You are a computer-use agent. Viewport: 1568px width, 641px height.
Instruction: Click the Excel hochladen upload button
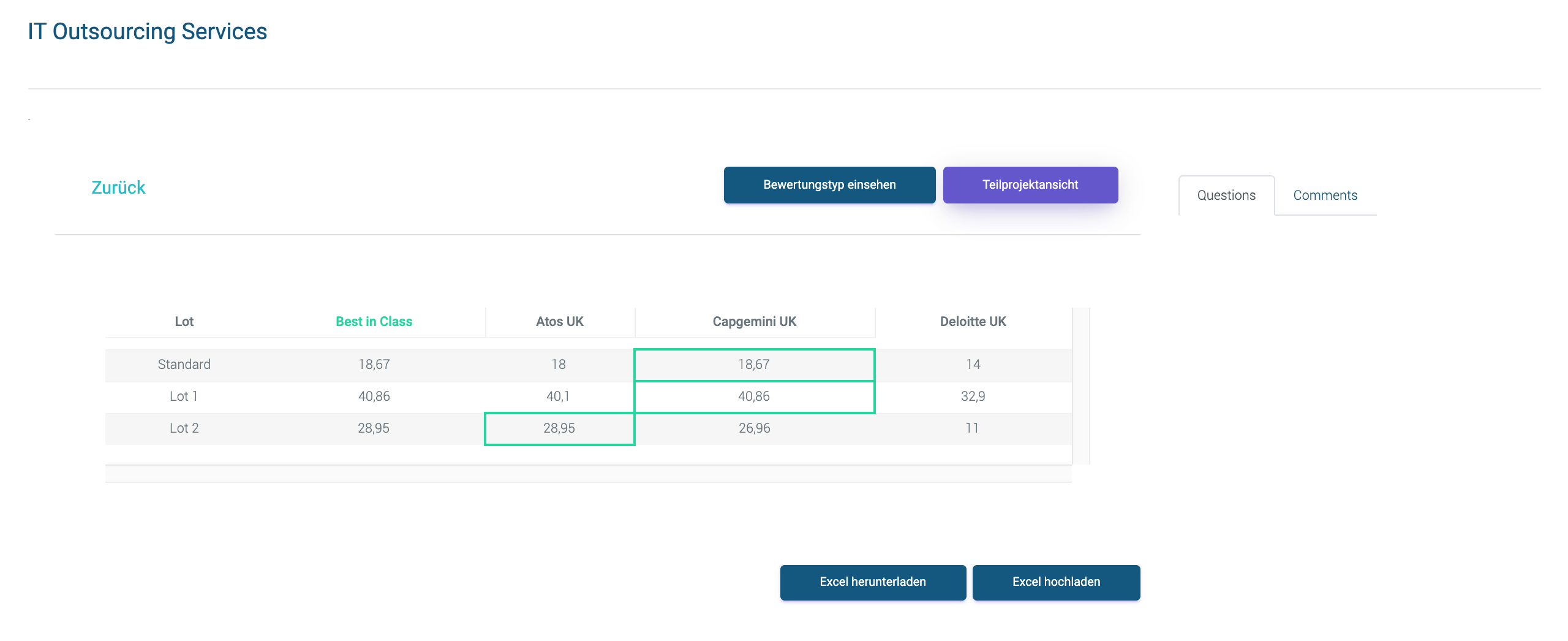[x=1055, y=582]
